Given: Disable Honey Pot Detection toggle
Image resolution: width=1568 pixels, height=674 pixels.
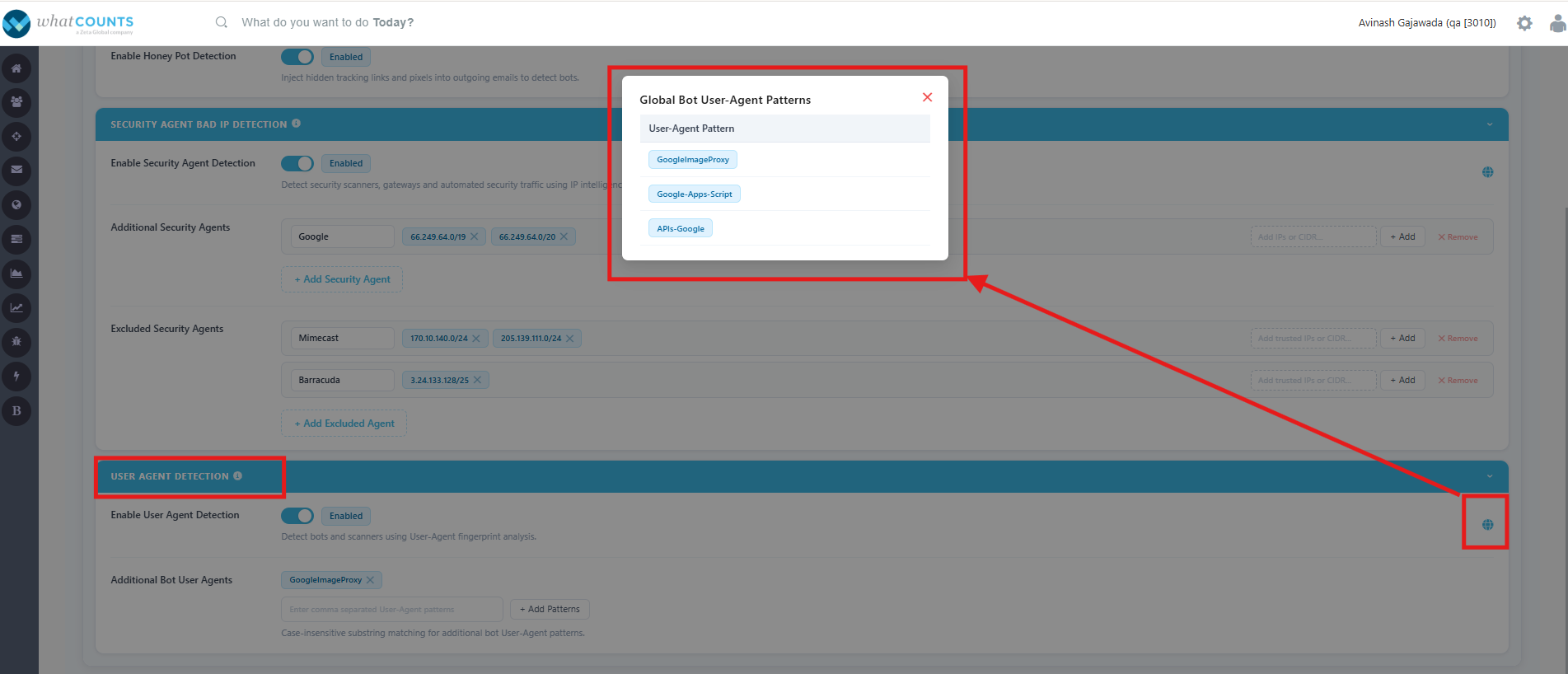Looking at the screenshot, I should [297, 57].
